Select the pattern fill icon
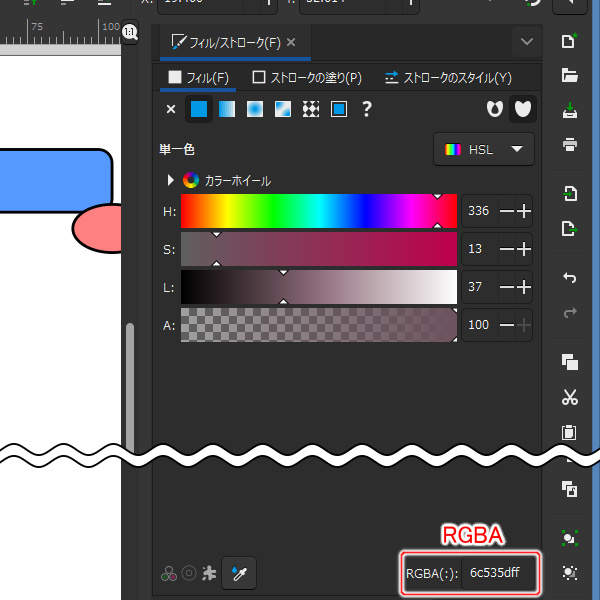The width and height of the screenshot is (600, 600). tap(311, 109)
